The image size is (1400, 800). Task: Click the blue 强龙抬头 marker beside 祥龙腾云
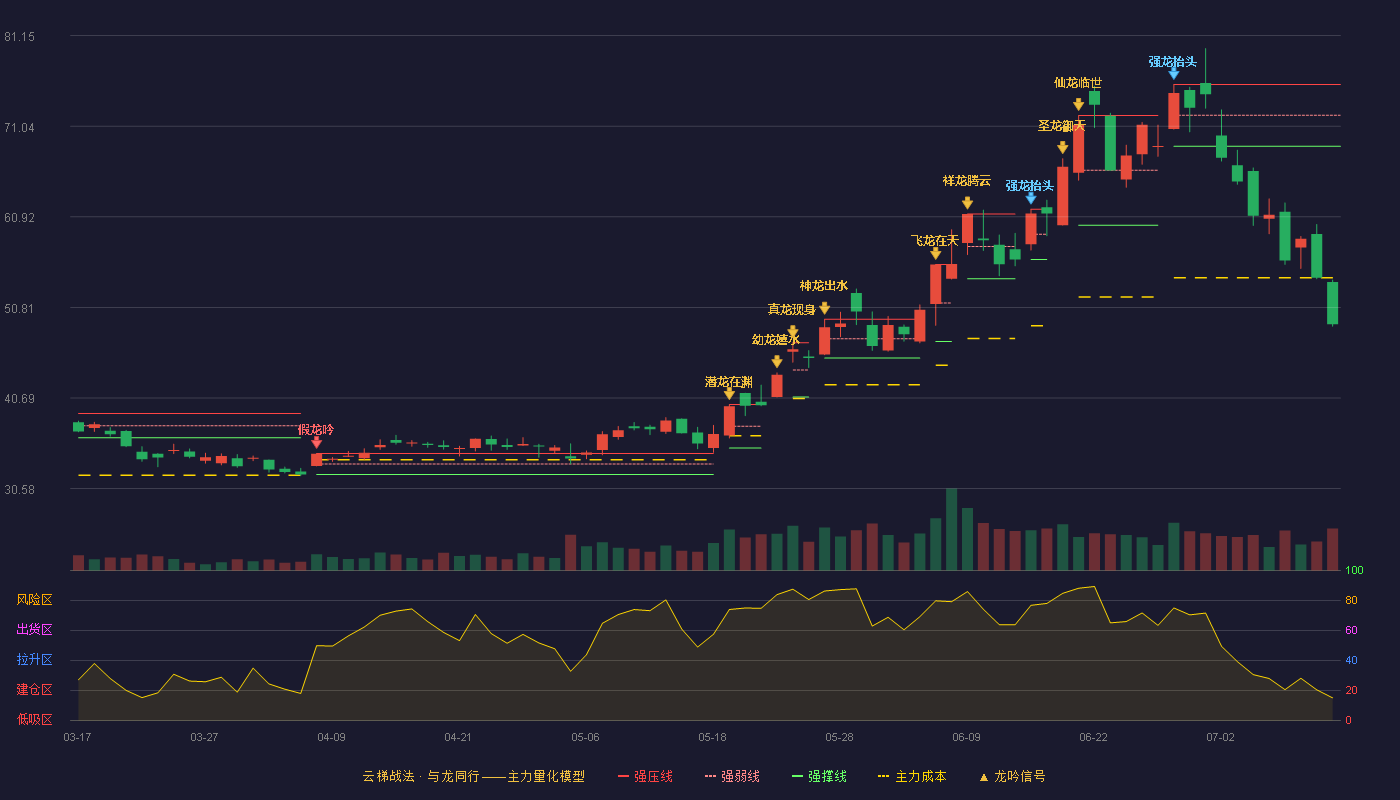pos(1030,199)
